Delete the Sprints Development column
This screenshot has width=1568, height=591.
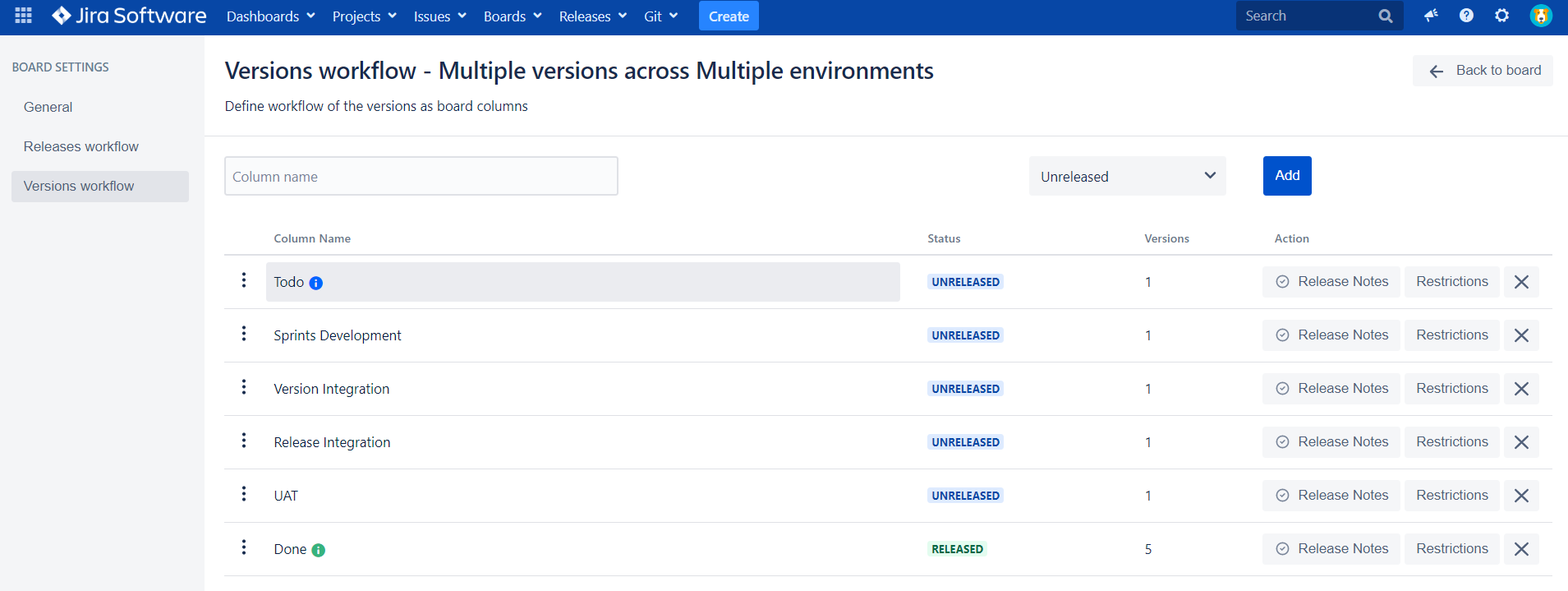coord(1521,335)
